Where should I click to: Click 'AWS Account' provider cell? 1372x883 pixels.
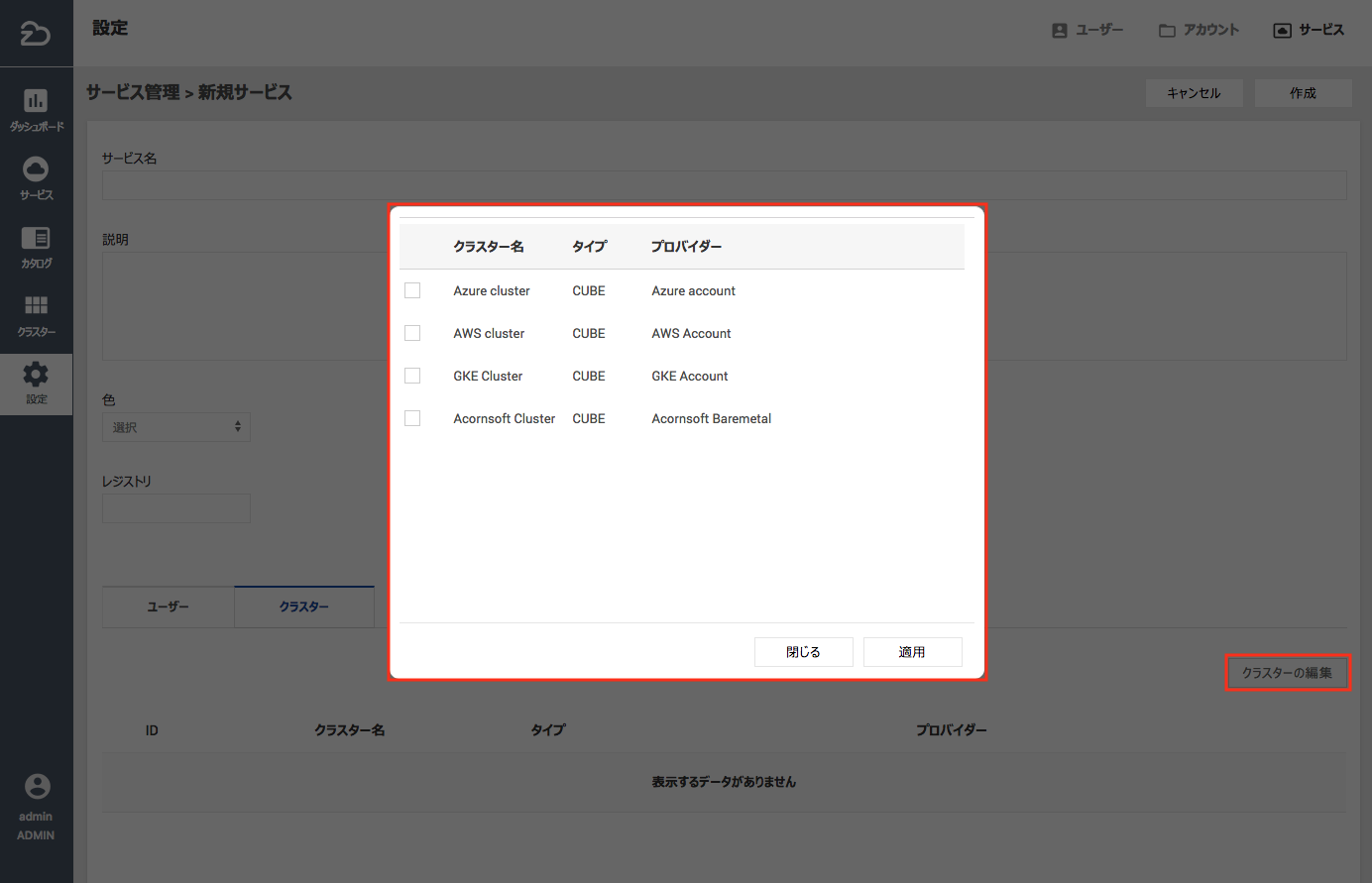(x=691, y=333)
